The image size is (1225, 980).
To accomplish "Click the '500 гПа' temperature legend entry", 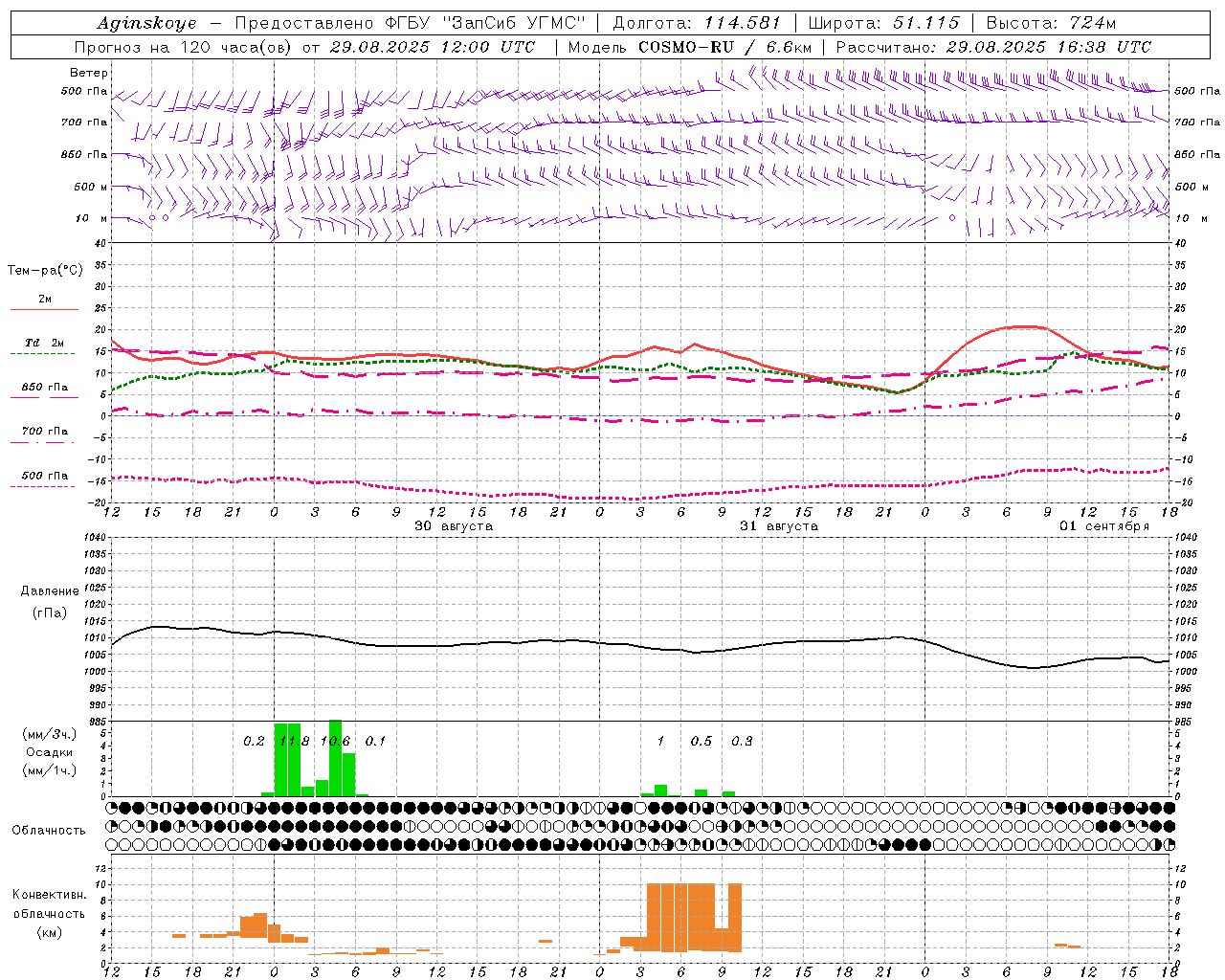I will pos(45,476).
